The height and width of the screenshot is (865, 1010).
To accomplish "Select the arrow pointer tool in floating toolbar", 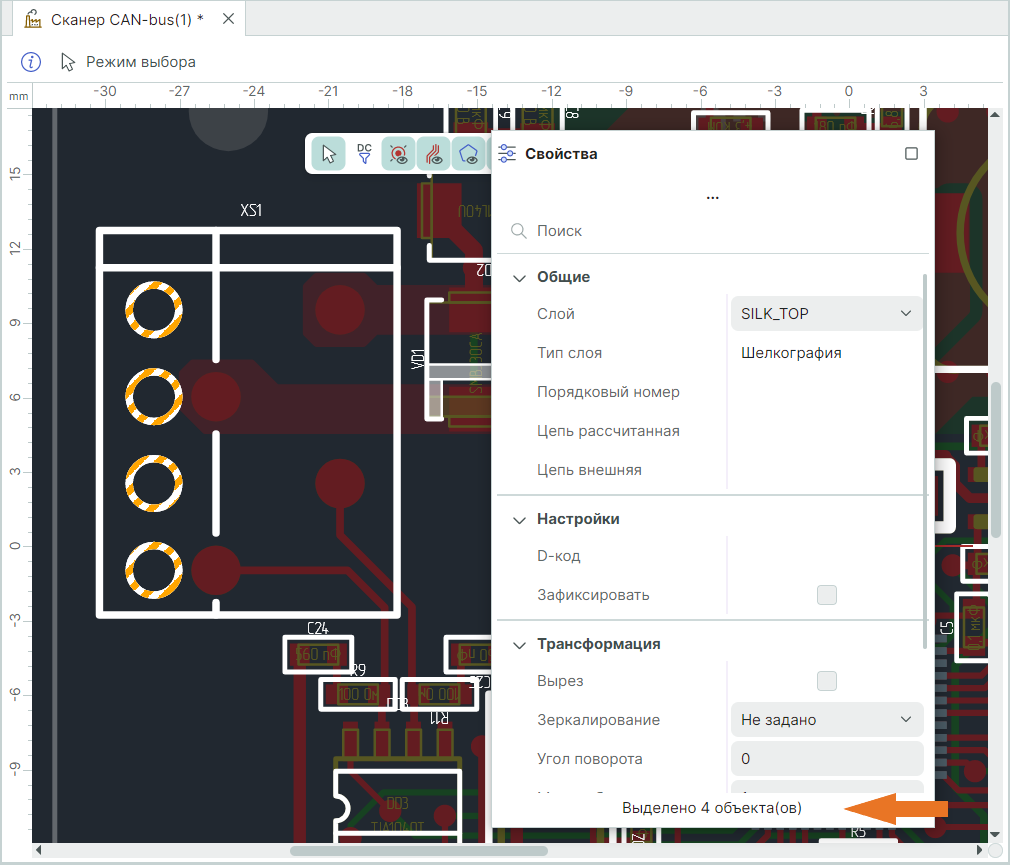I will 328,154.
